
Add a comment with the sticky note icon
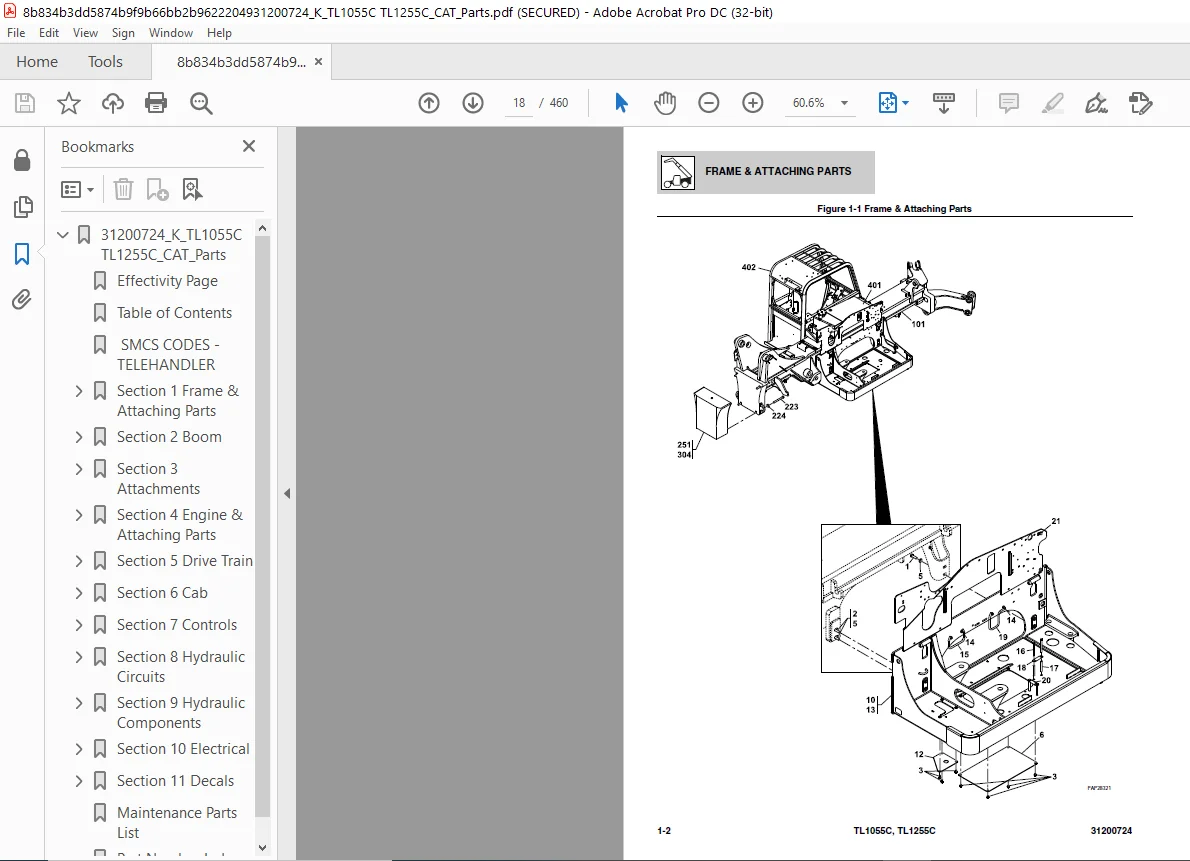[x=1009, y=102]
